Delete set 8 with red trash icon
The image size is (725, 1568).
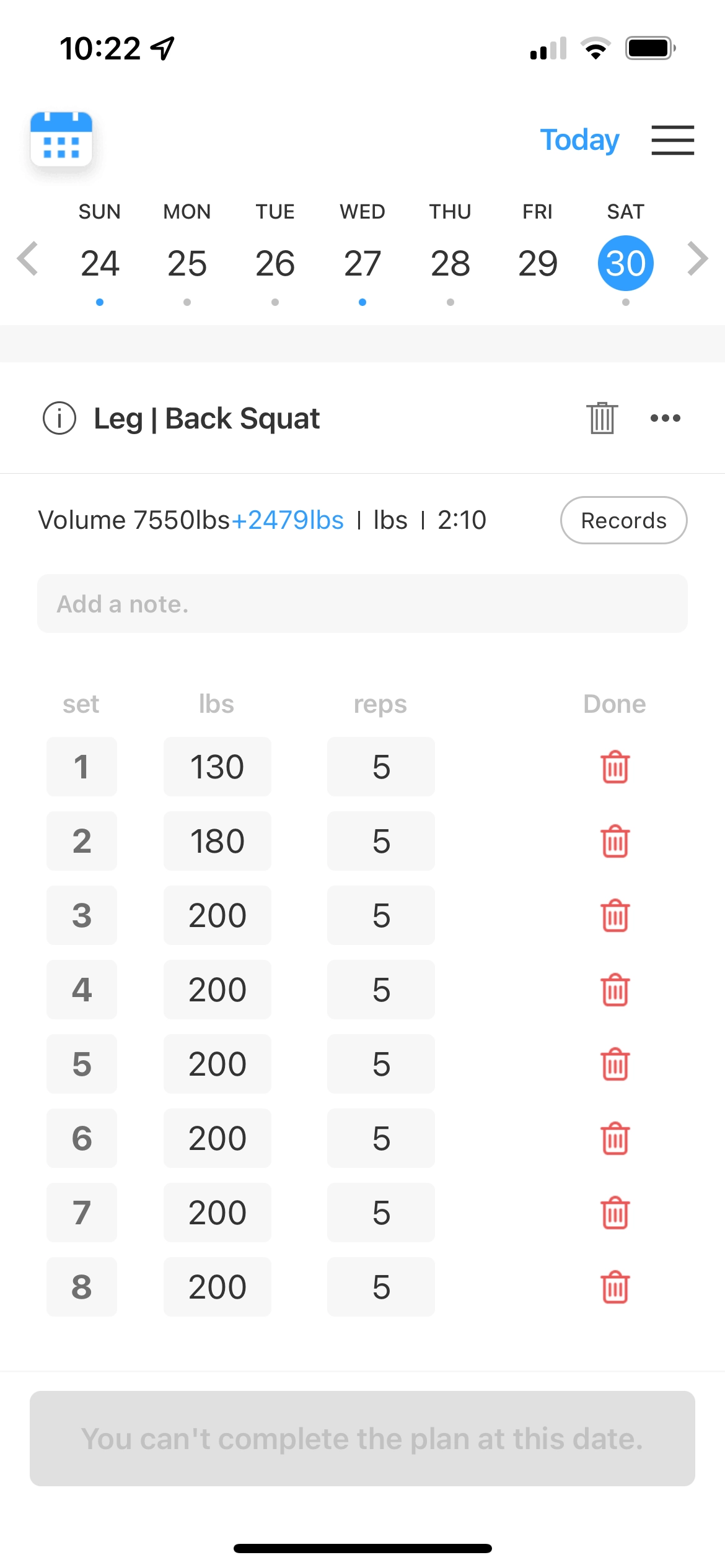pyautogui.click(x=615, y=1287)
